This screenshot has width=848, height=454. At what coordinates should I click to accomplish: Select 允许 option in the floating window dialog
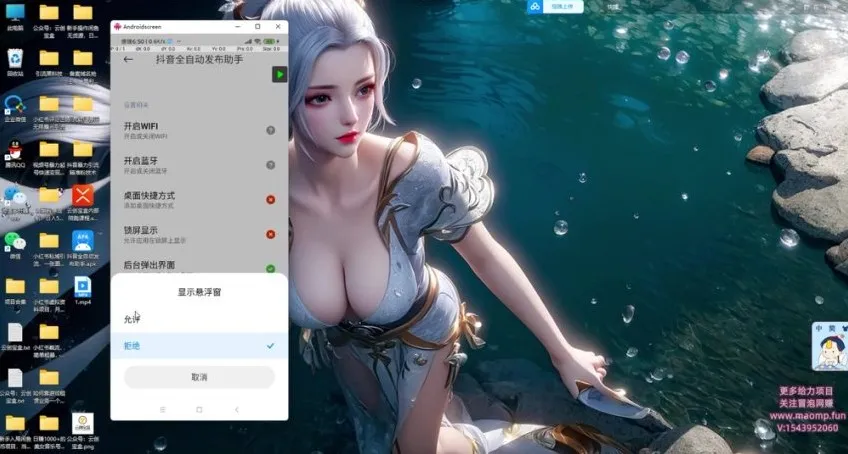click(199, 319)
